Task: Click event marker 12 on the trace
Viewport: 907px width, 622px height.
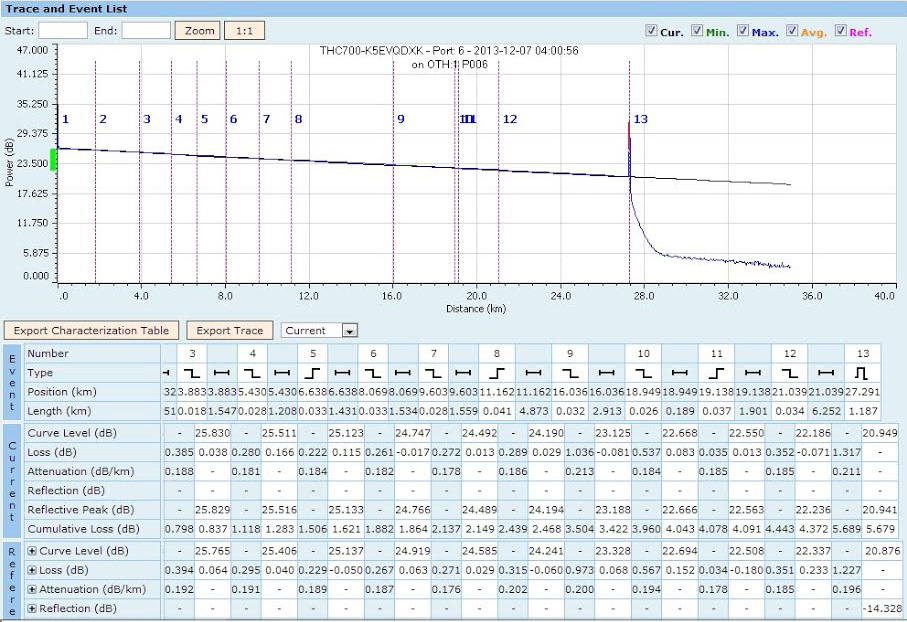Action: pos(510,119)
